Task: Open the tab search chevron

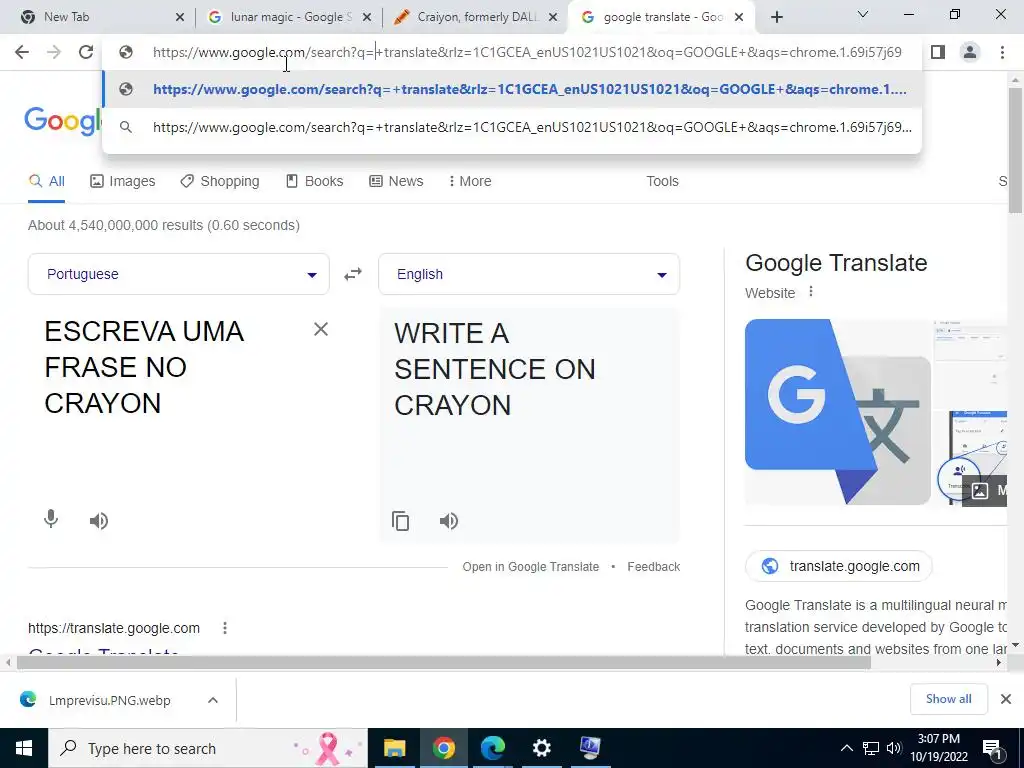Action: (x=863, y=14)
